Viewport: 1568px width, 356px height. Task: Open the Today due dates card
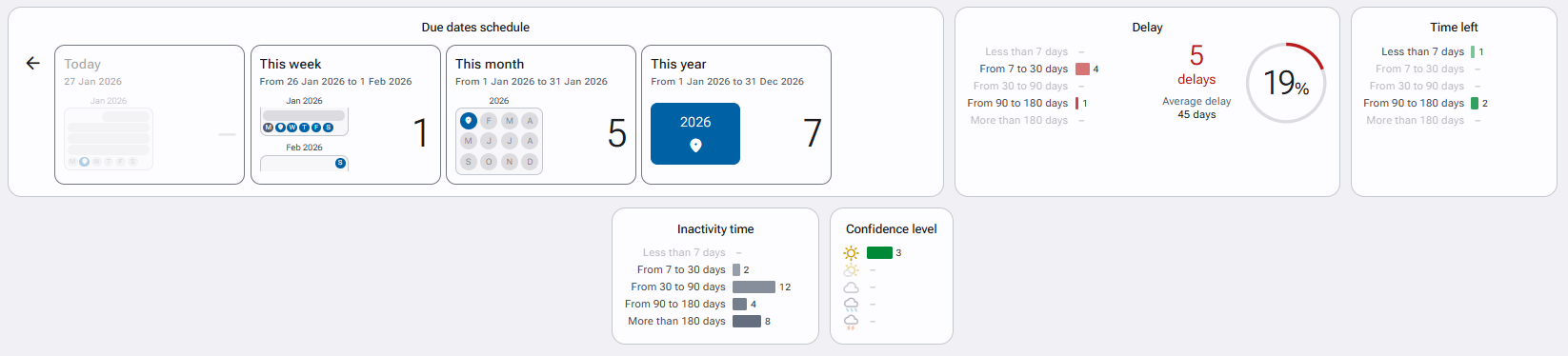tap(150, 114)
